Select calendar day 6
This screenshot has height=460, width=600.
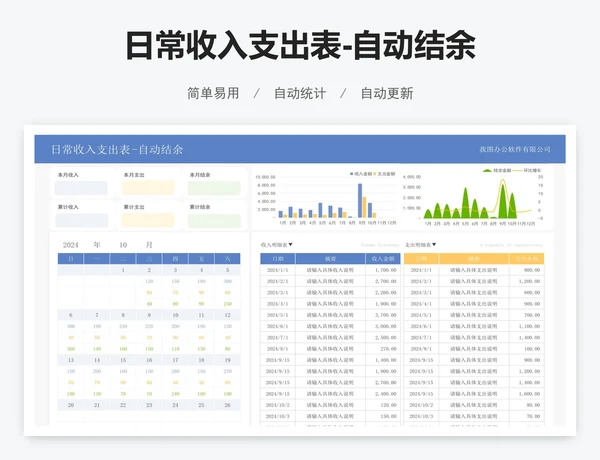click(71, 315)
